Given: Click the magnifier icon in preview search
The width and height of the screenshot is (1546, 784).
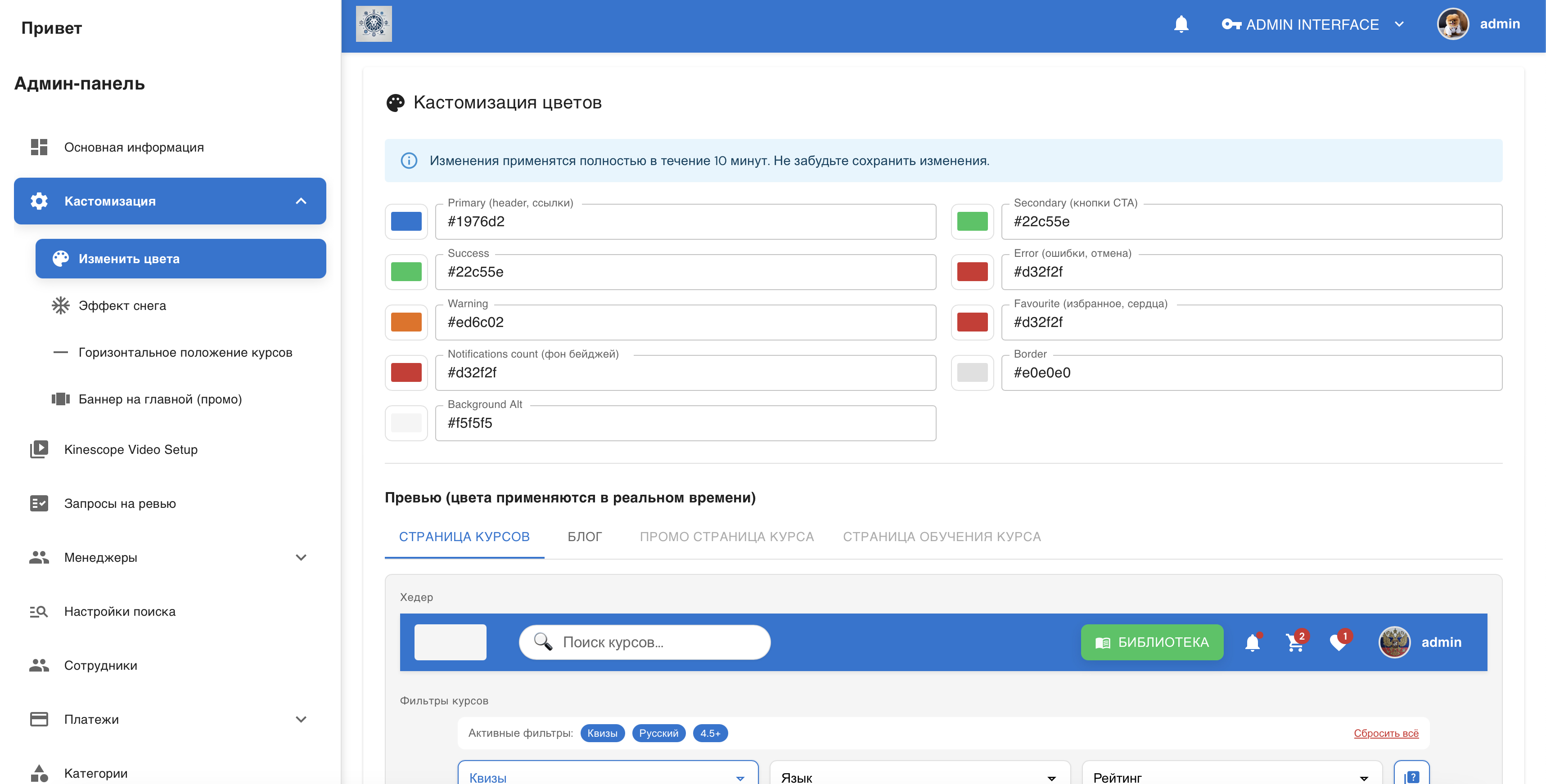Looking at the screenshot, I should point(542,642).
